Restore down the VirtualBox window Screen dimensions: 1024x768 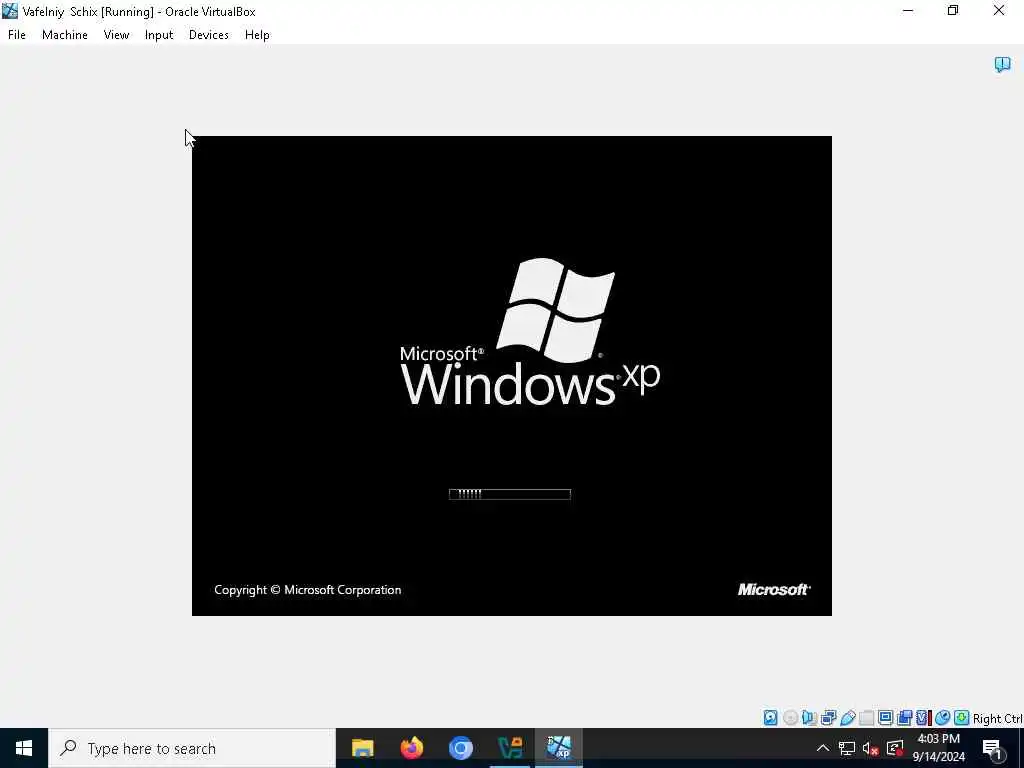(x=953, y=11)
